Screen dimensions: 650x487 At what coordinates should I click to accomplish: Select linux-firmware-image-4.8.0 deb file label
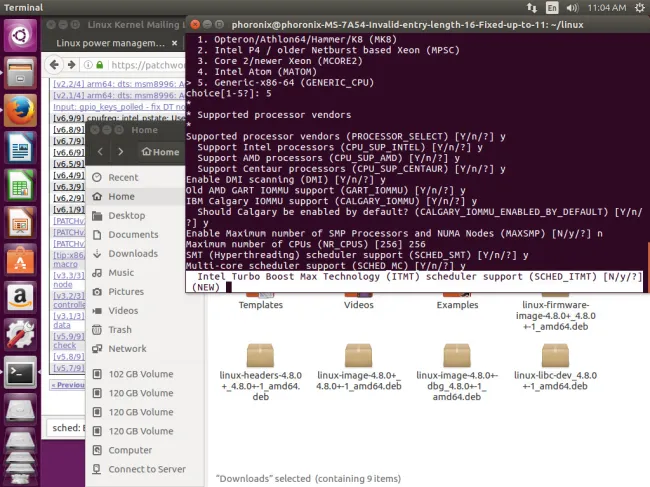555,315
